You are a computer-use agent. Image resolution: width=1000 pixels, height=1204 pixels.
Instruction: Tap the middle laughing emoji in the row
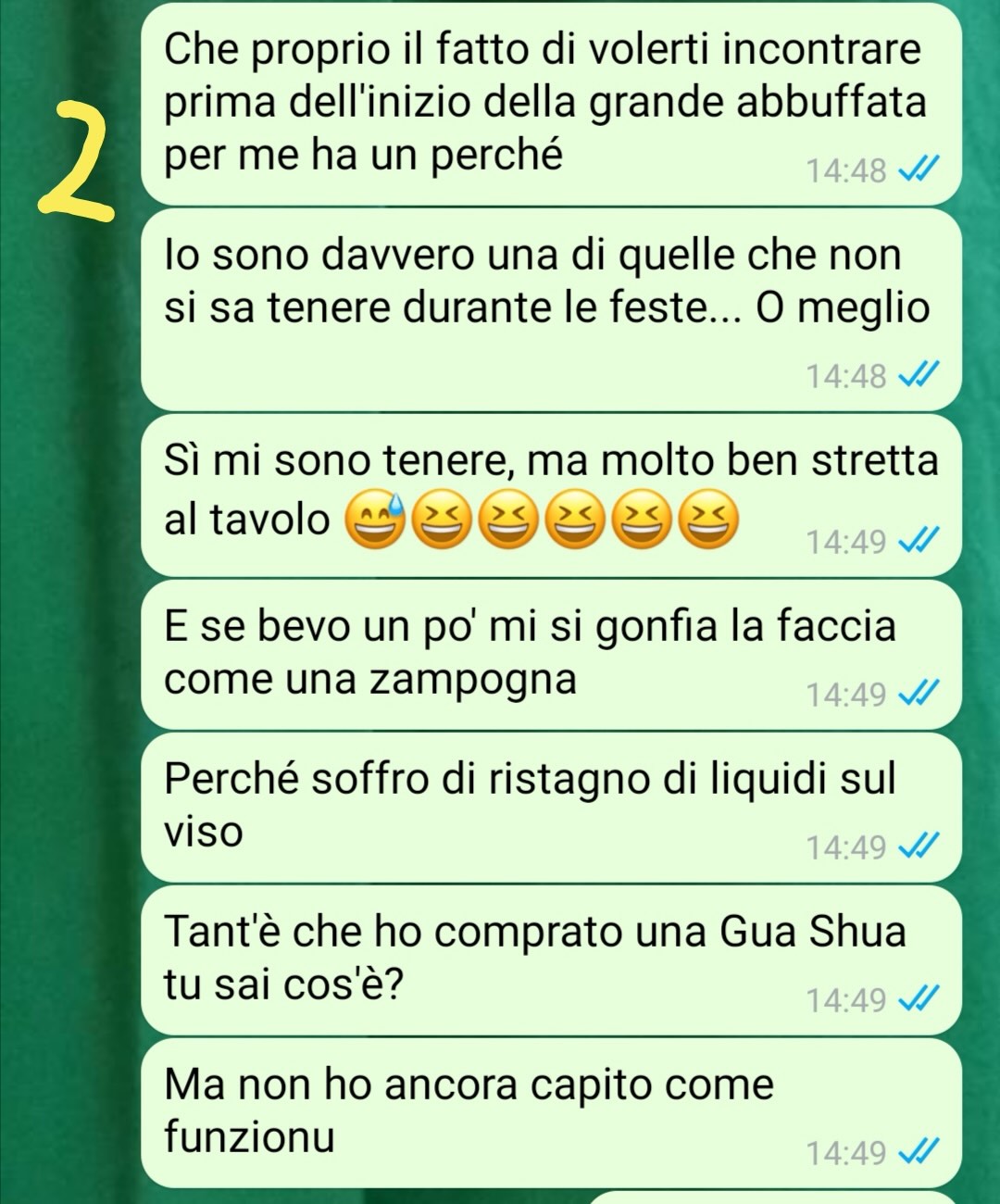tap(575, 521)
